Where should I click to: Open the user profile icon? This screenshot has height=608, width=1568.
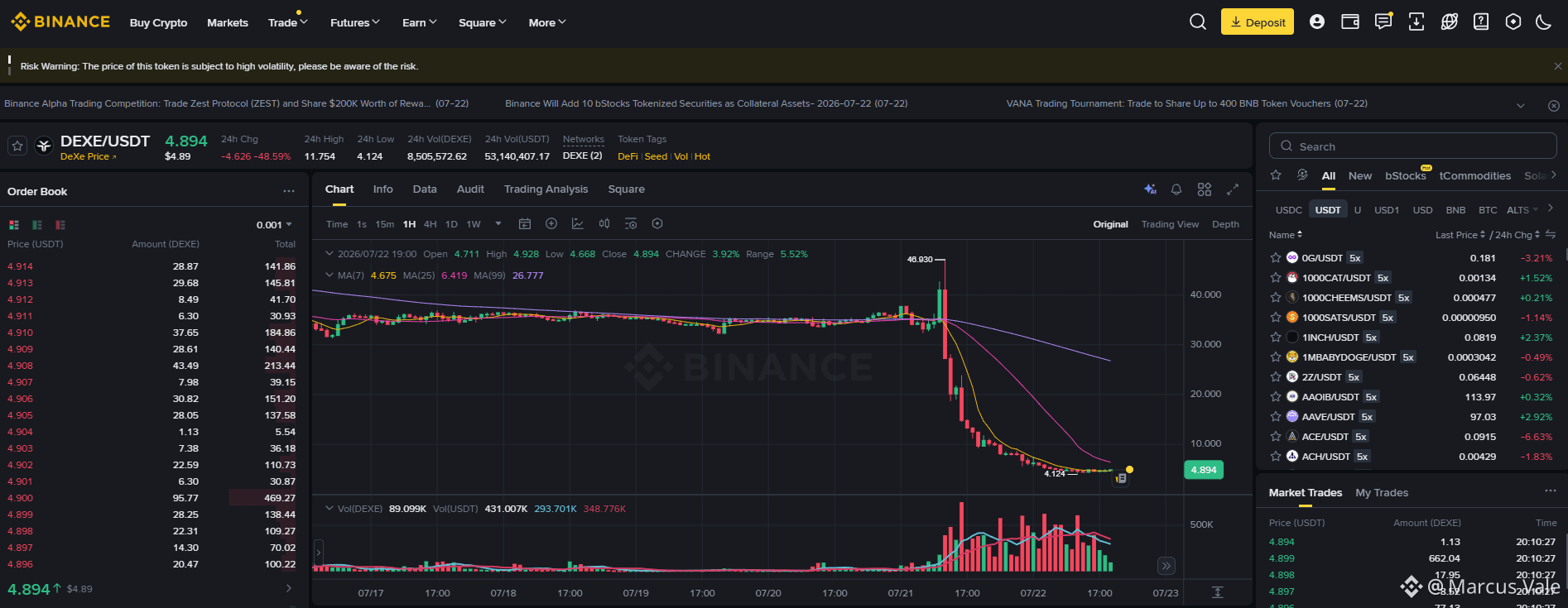1317,22
